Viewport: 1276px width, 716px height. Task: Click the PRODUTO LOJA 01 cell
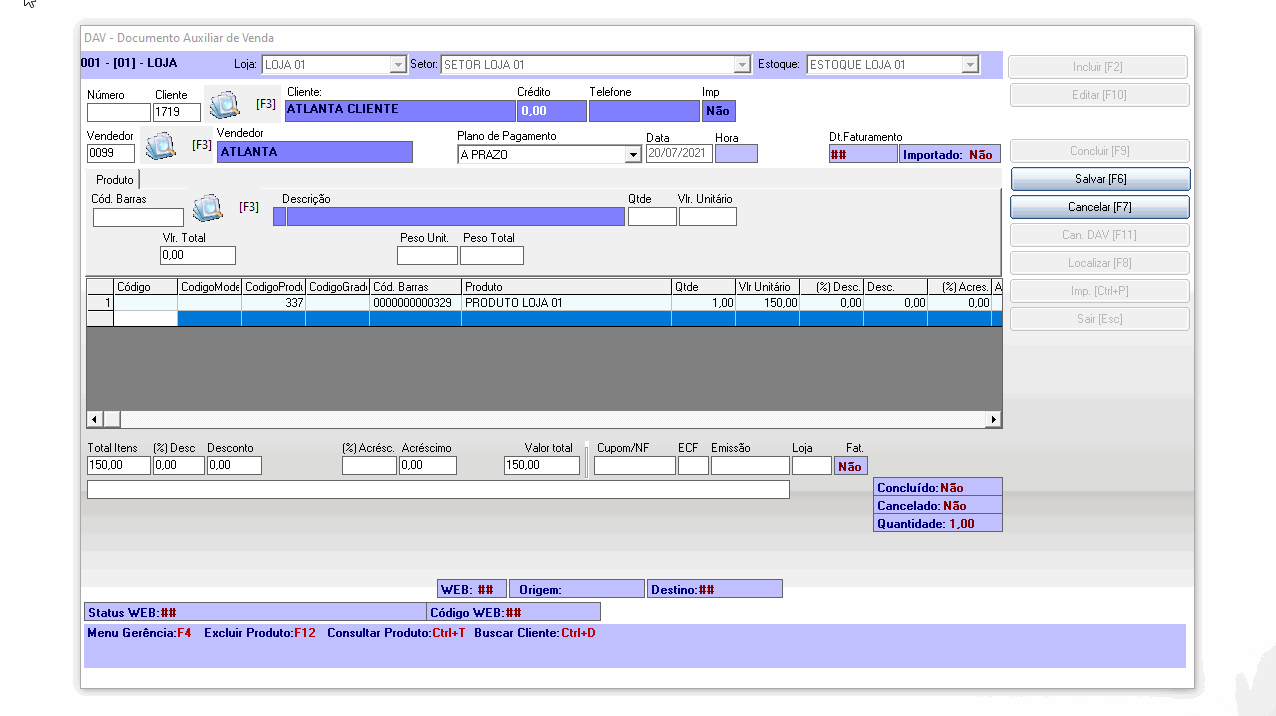[x=567, y=303]
